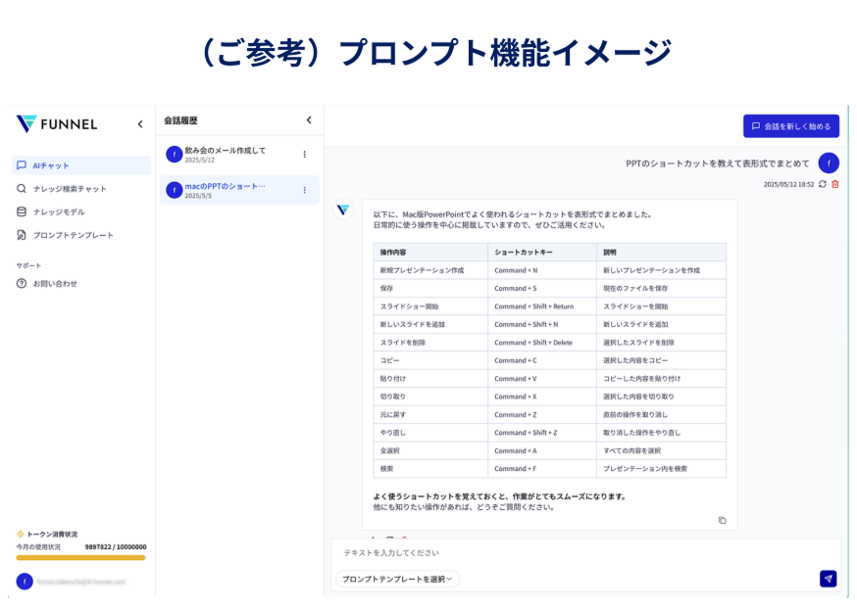Click the ナレッジモデル database icon
857x607 pixels.
point(22,212)
